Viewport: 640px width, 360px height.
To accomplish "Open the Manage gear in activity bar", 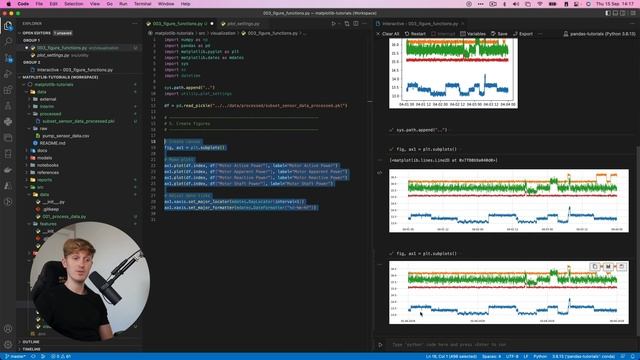I will (x=8, y=344).
